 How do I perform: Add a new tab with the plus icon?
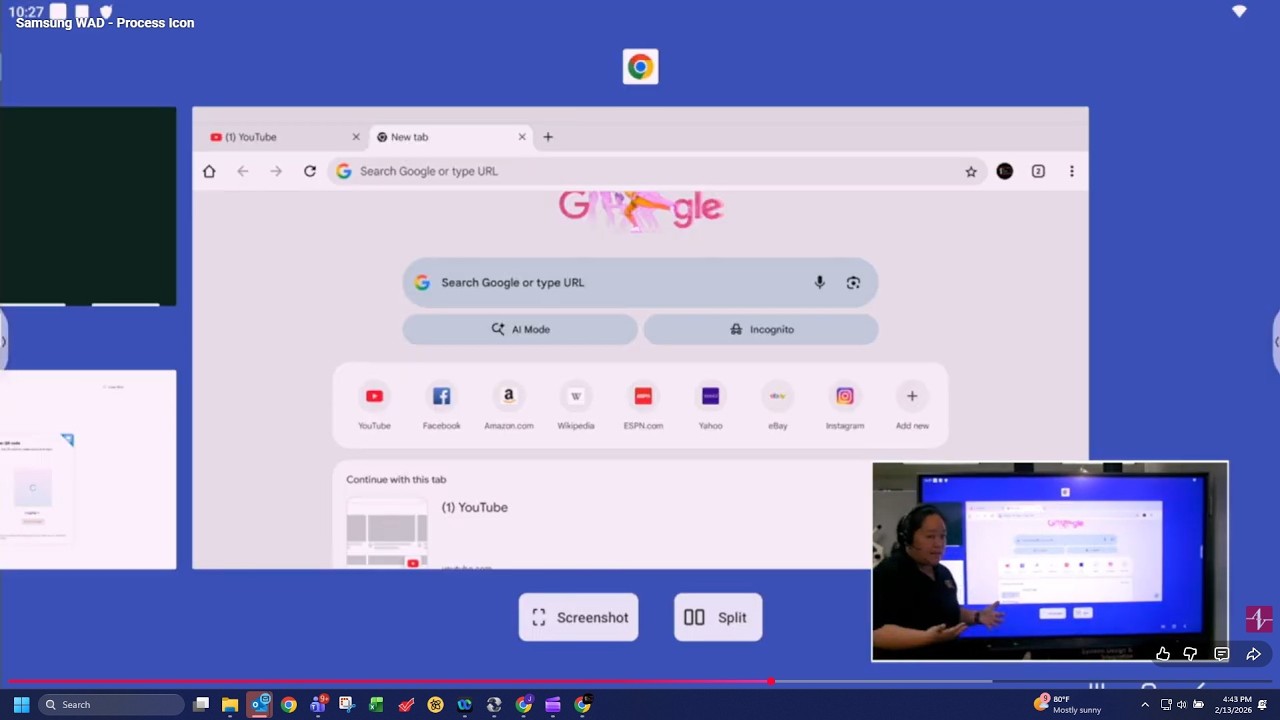pos(548,137)
